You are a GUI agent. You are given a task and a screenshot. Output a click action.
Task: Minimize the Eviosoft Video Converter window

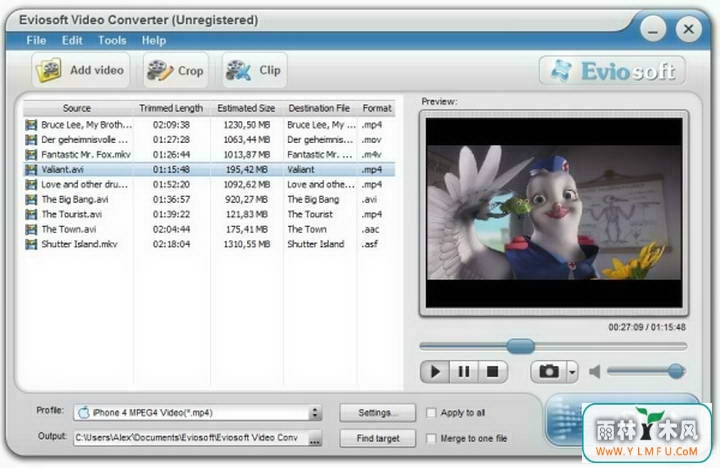653,29
